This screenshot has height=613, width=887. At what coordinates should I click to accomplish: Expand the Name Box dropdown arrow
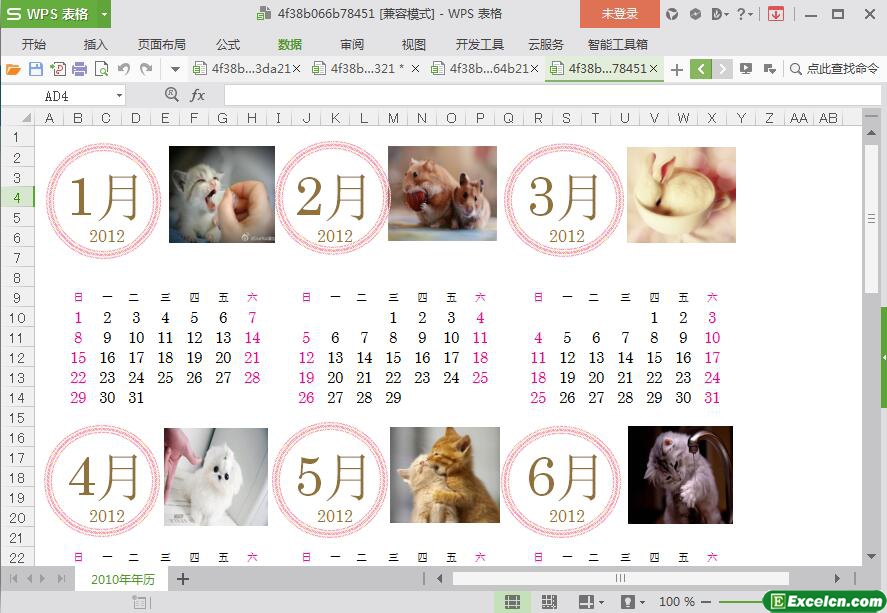point(119,96)
